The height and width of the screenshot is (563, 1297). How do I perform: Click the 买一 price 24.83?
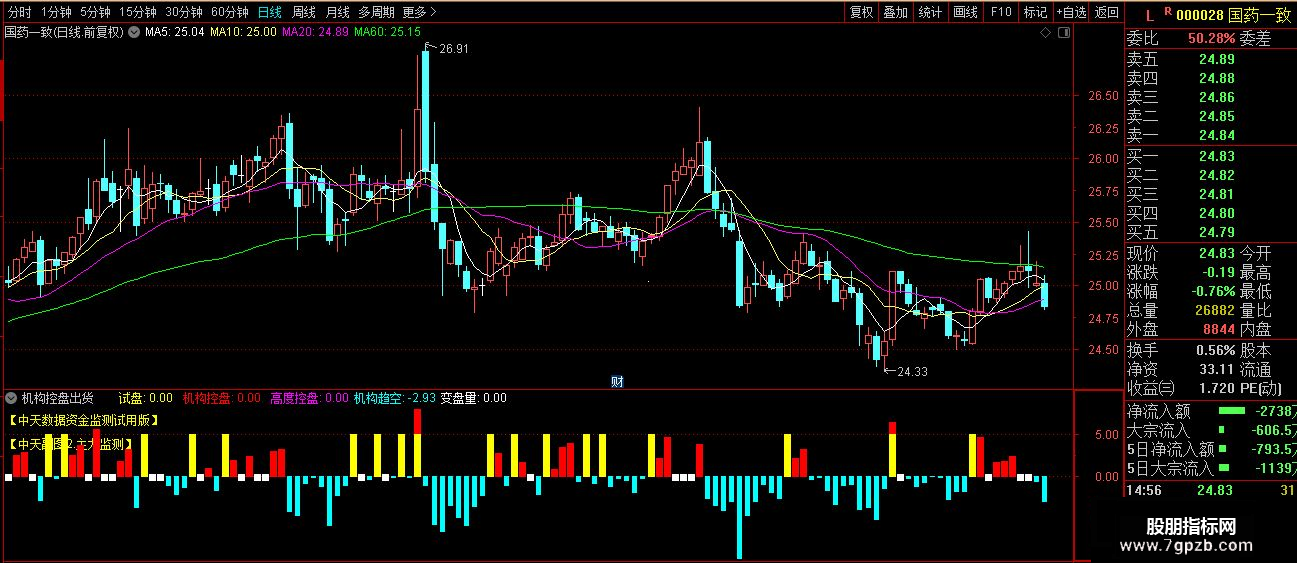click(x=1216, y=156)
